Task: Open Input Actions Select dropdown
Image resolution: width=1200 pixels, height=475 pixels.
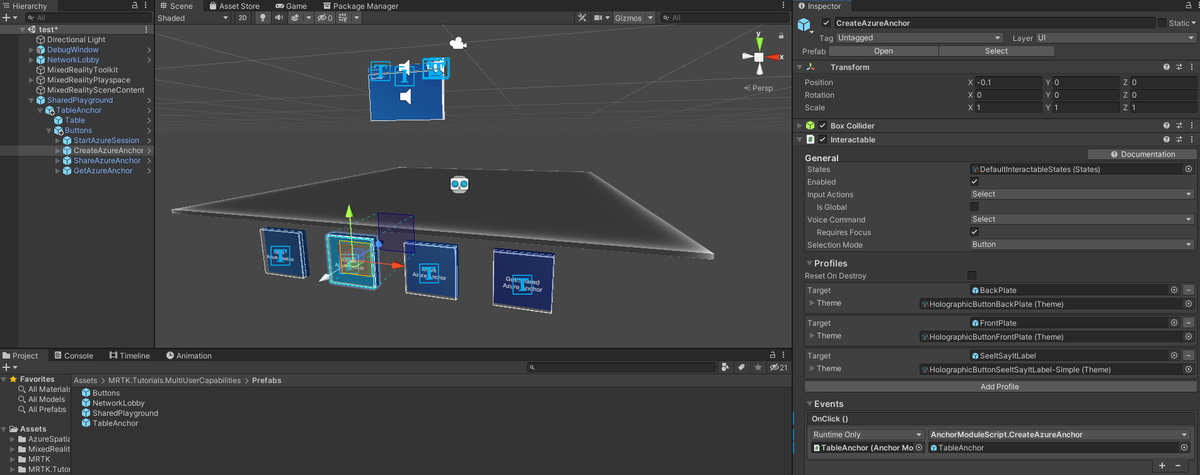Action: pyautogui.click(x=1081, y=195)
